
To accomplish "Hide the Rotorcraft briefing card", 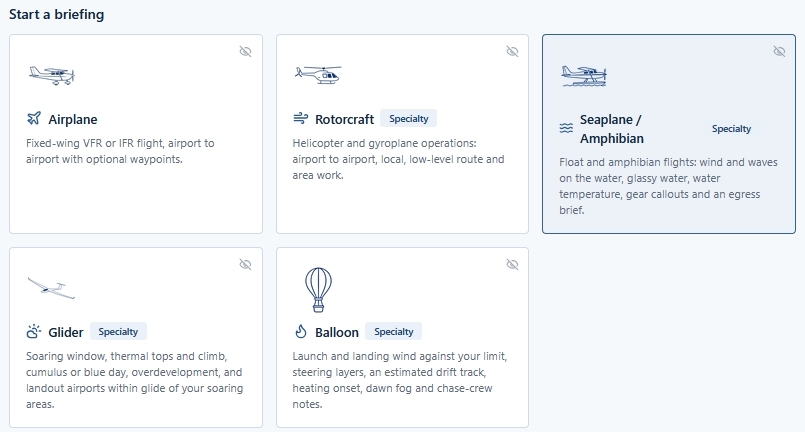I will 512,51.
